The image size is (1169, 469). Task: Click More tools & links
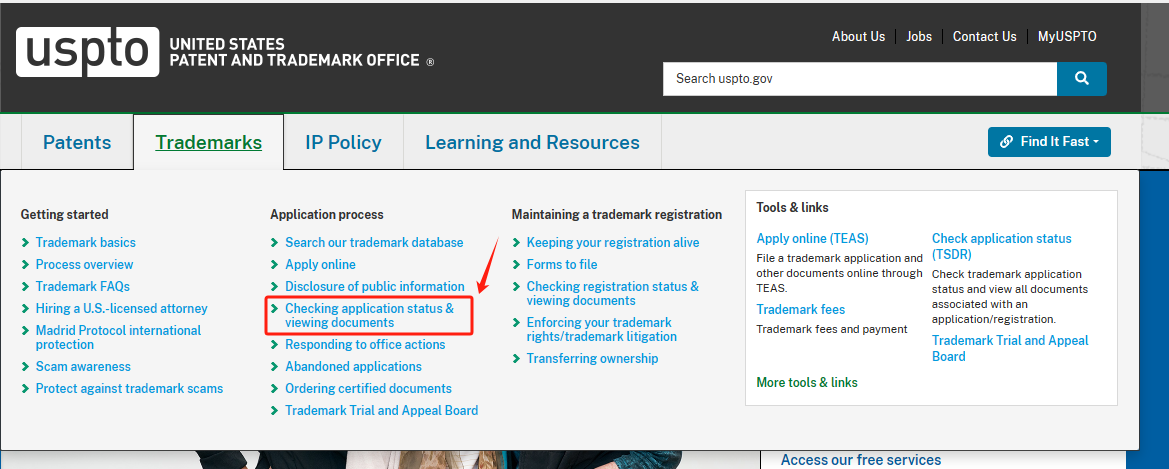pyautogui.click(x=807, y=383)
